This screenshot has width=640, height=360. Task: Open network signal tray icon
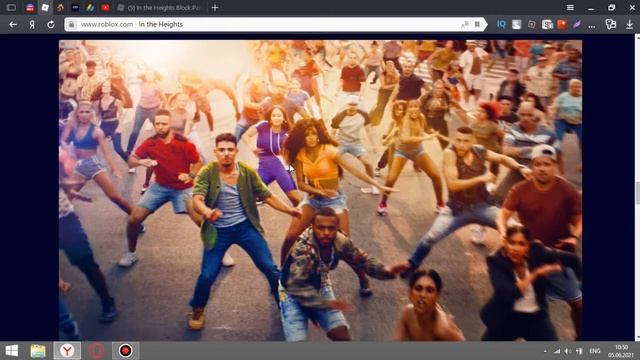pyautogui.click(x=557, y=351)
